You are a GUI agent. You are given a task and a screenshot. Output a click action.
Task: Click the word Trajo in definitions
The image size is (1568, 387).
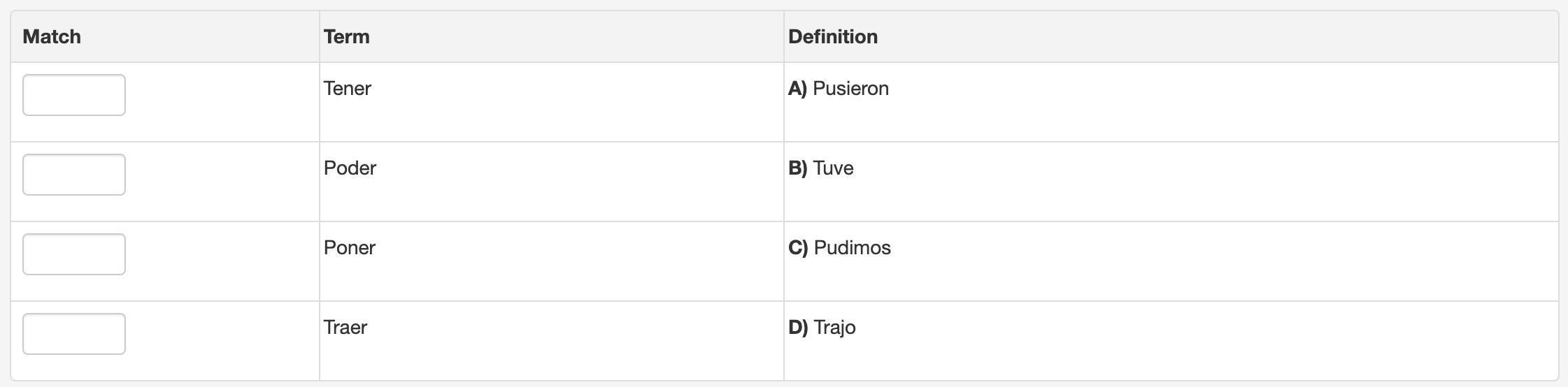(834, 328)
